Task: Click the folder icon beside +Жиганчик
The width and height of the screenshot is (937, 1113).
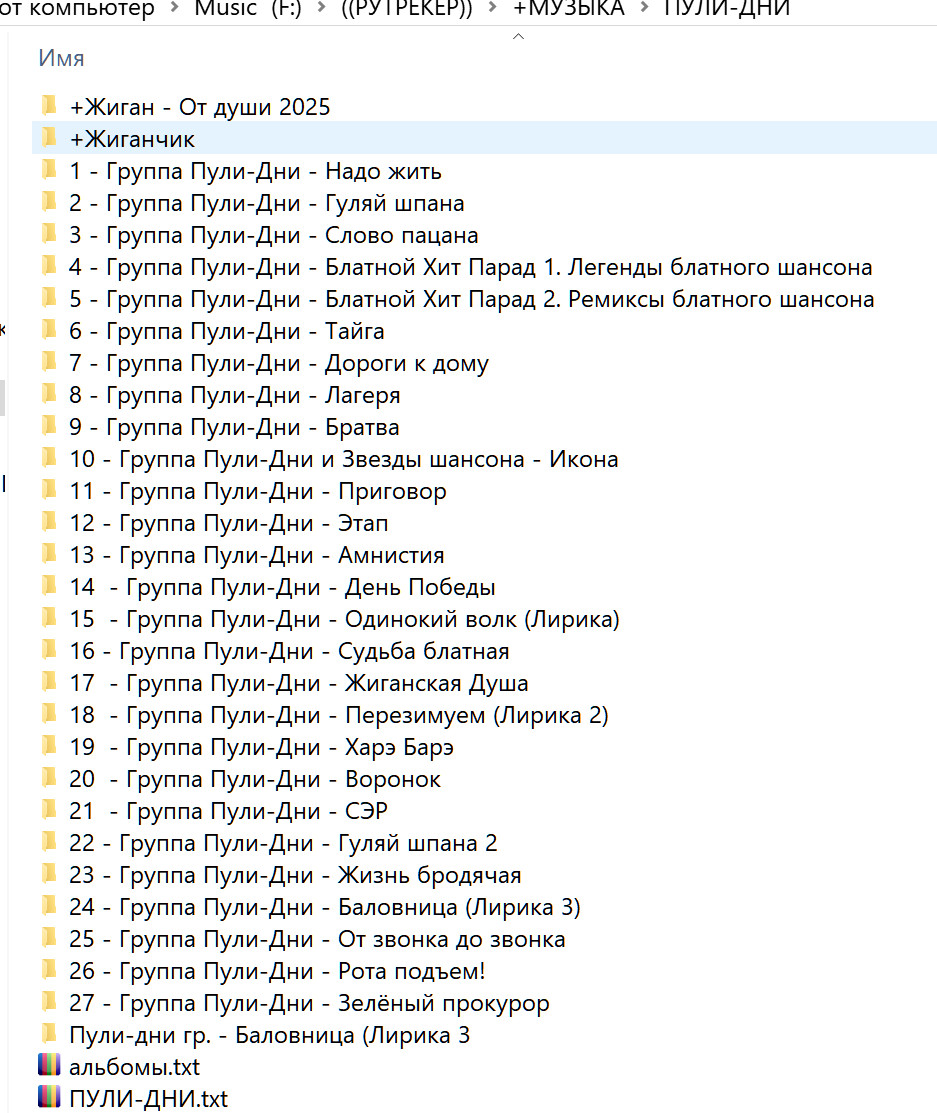Action: [48, 138]
